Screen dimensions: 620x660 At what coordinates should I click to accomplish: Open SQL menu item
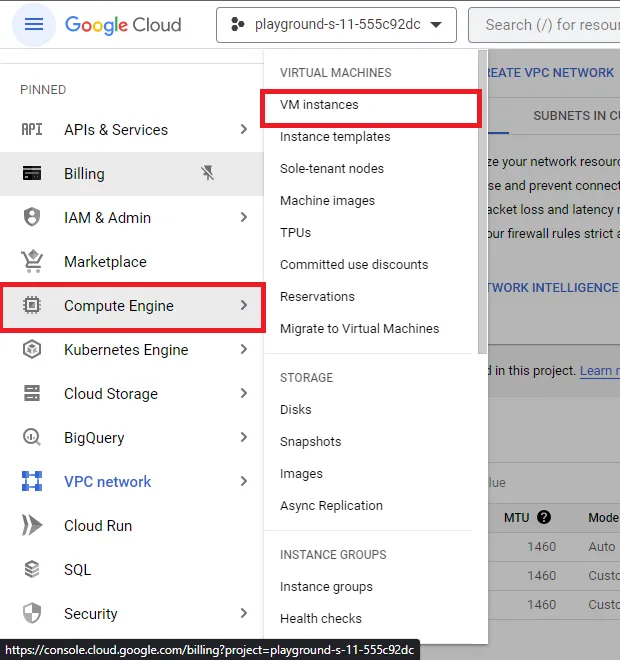tap(132, 570)
